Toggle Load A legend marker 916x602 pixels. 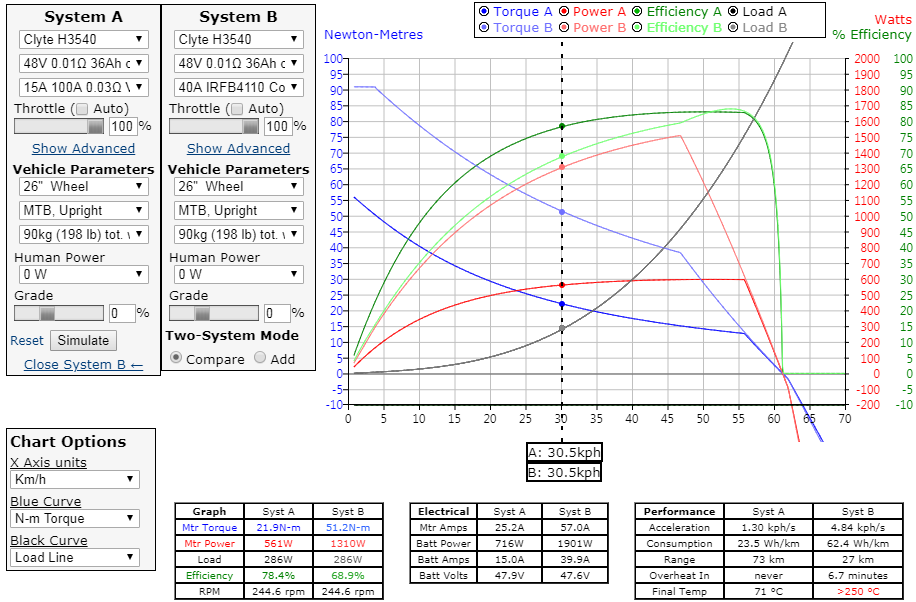click(x=735, y=12)
